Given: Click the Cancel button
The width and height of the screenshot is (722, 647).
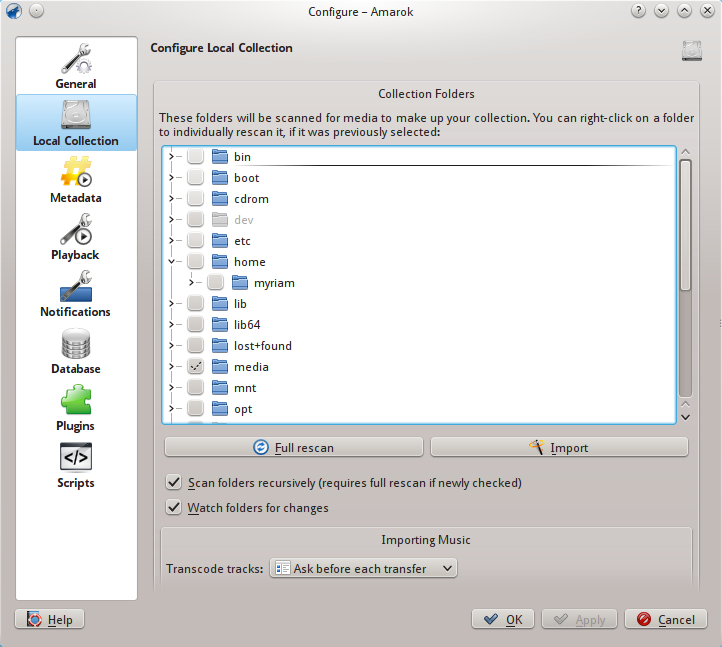Looking at the screenshot, I should point(665,620).
